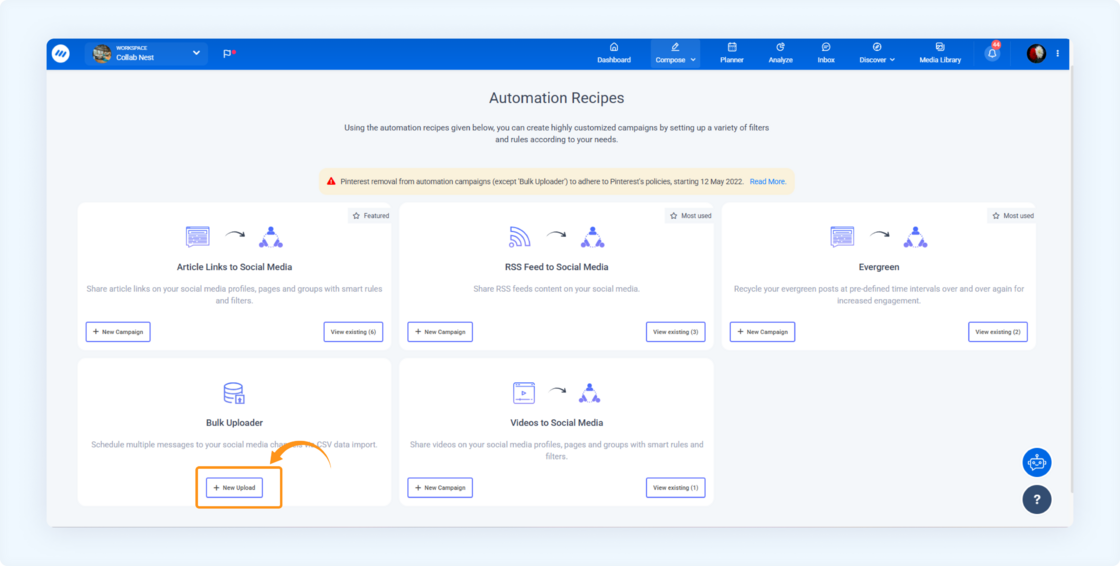Expand the Discover dropdown menu
The width and height of the screenshot is (1120, 566).
877,53
